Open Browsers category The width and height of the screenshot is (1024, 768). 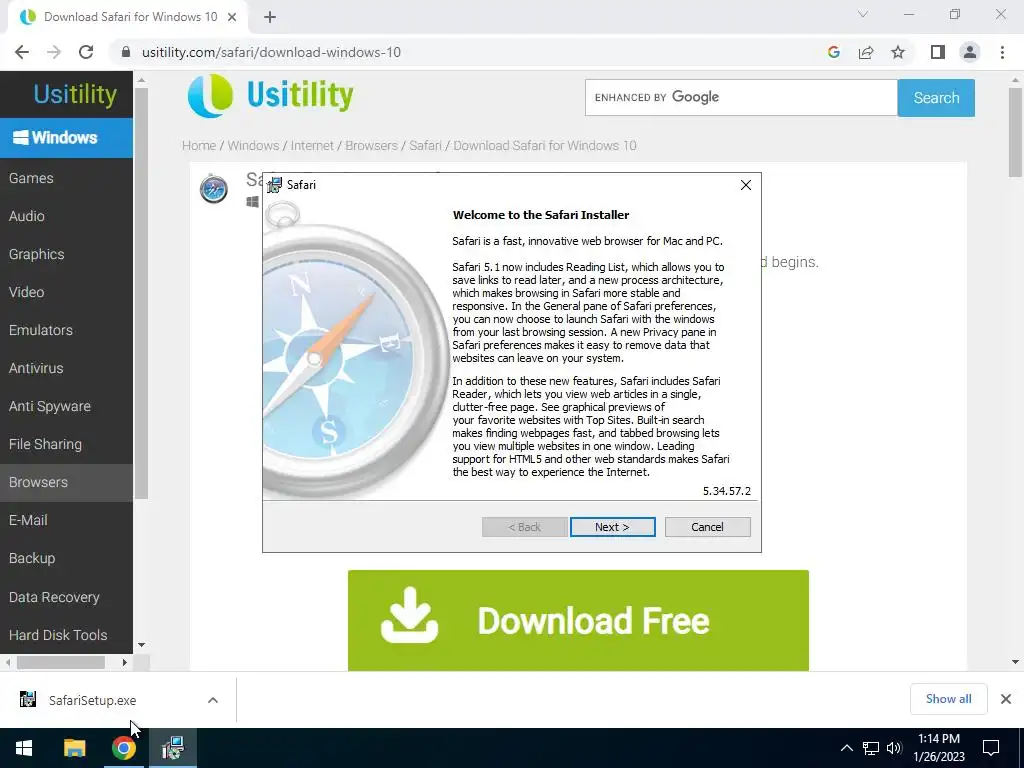point(66,482)
